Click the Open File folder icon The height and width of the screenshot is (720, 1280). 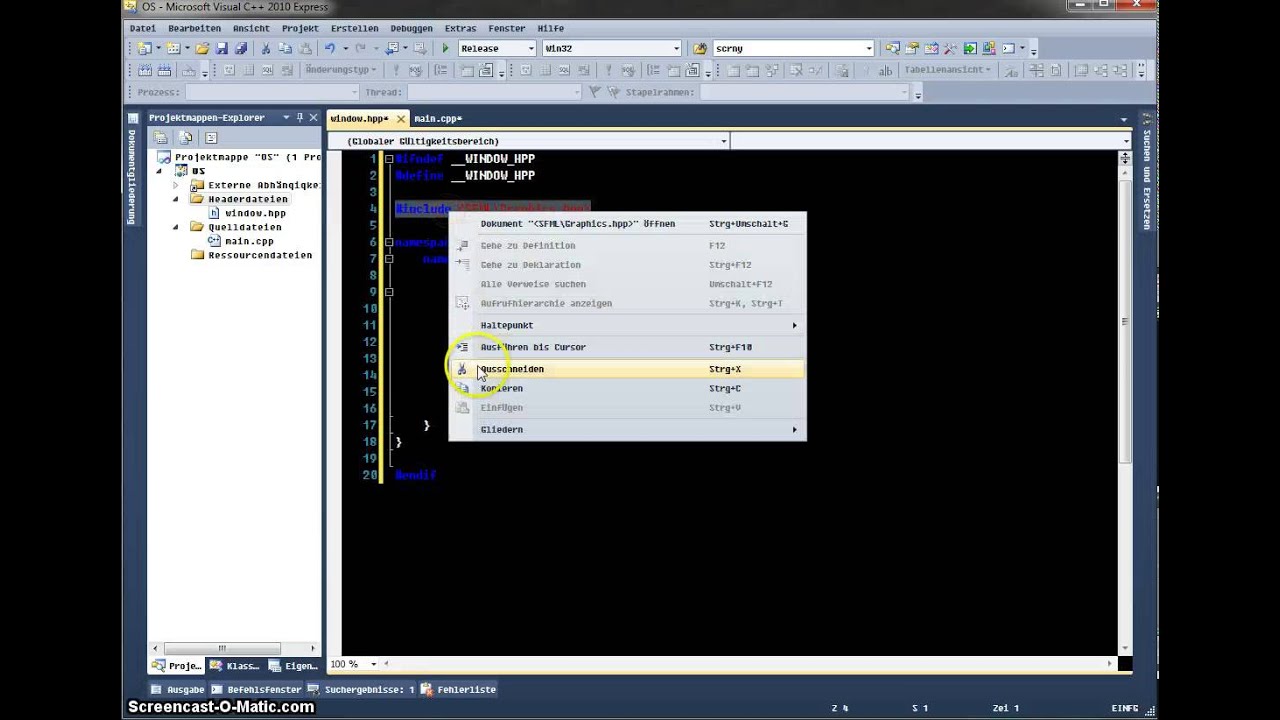202,48
